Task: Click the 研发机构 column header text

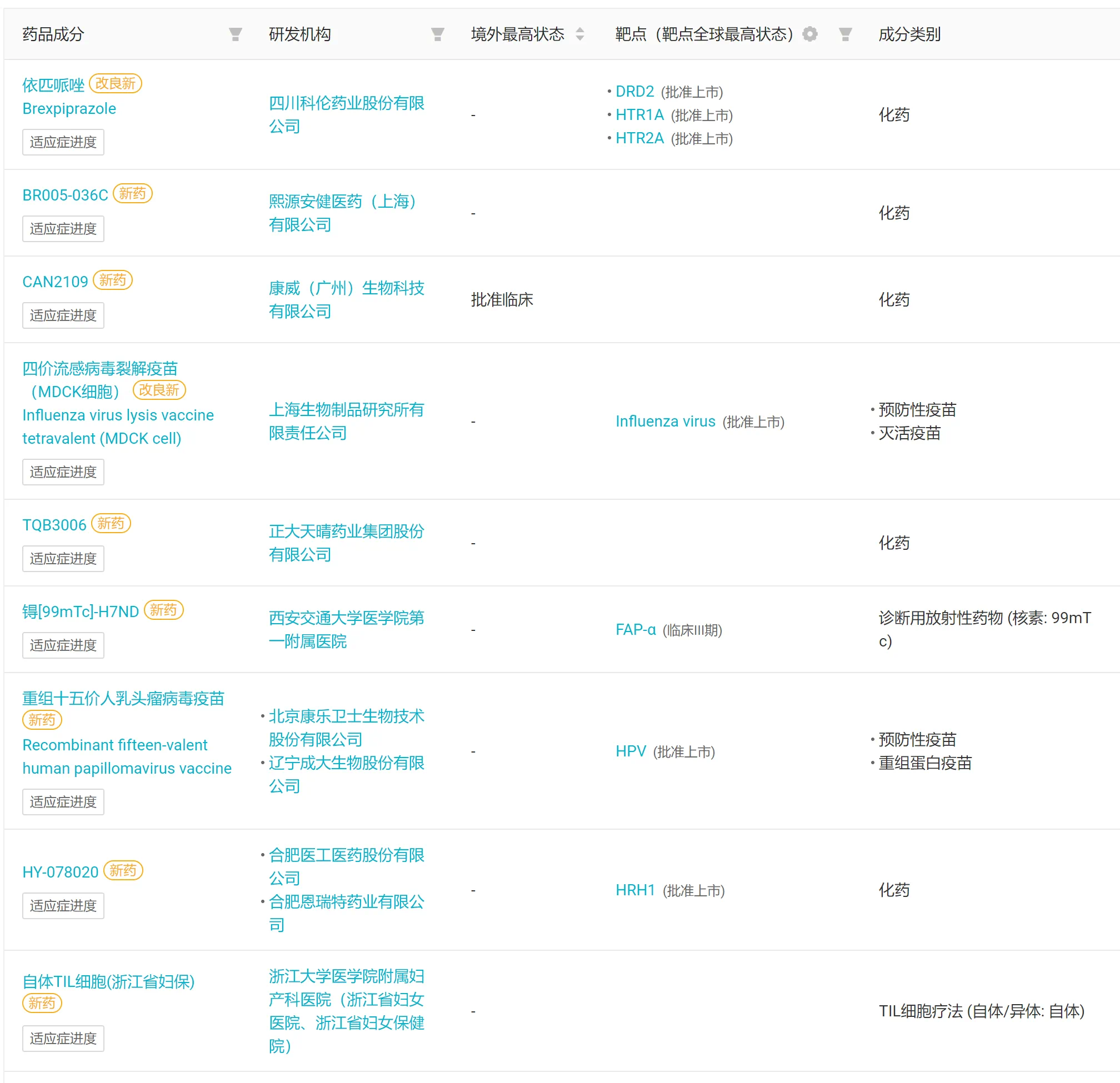Action: (299, 34)
